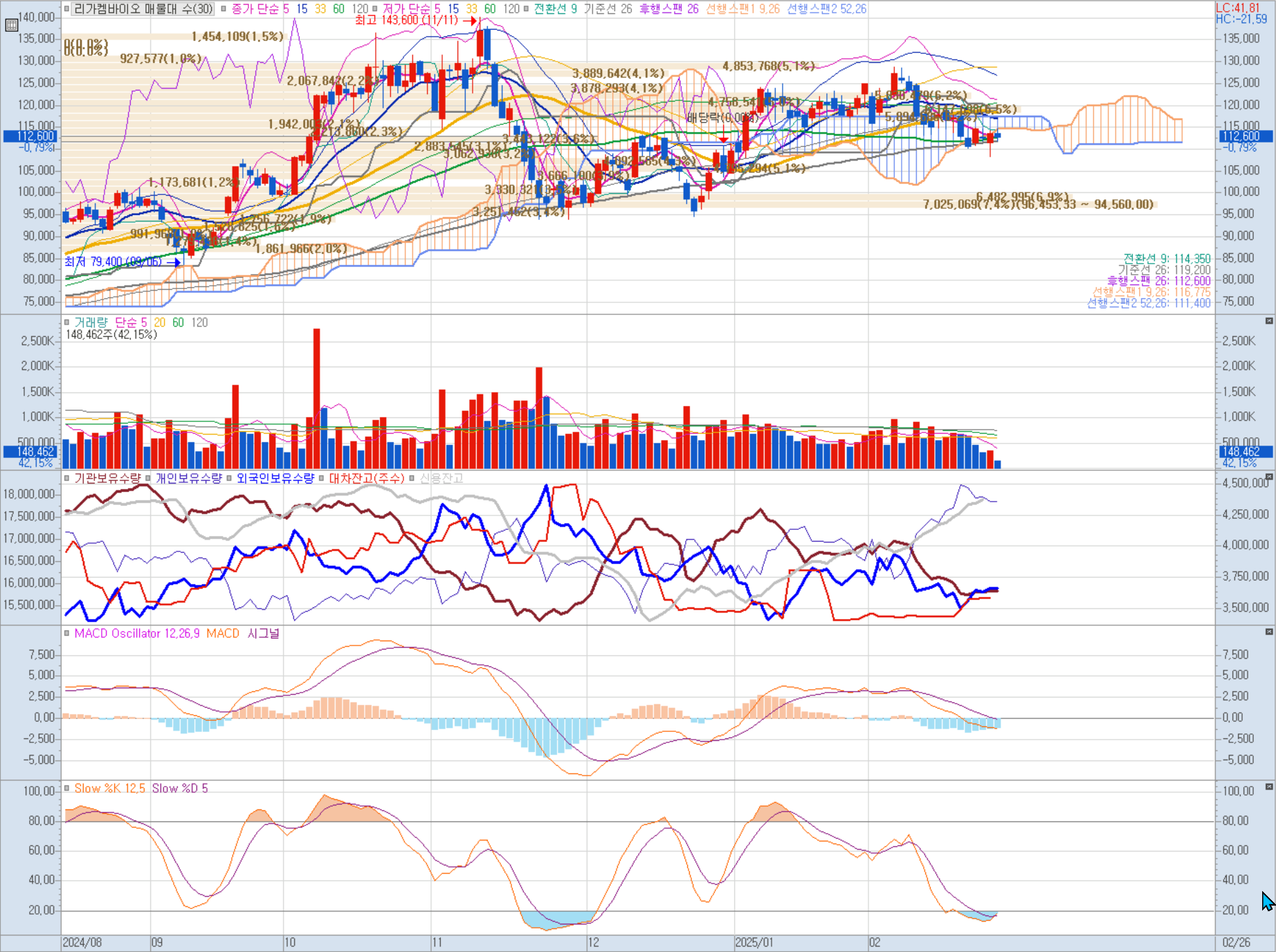Click the square marker before MACD Oscillator label
Screen dimensions: 1276x952
click(x=67, y=633)
